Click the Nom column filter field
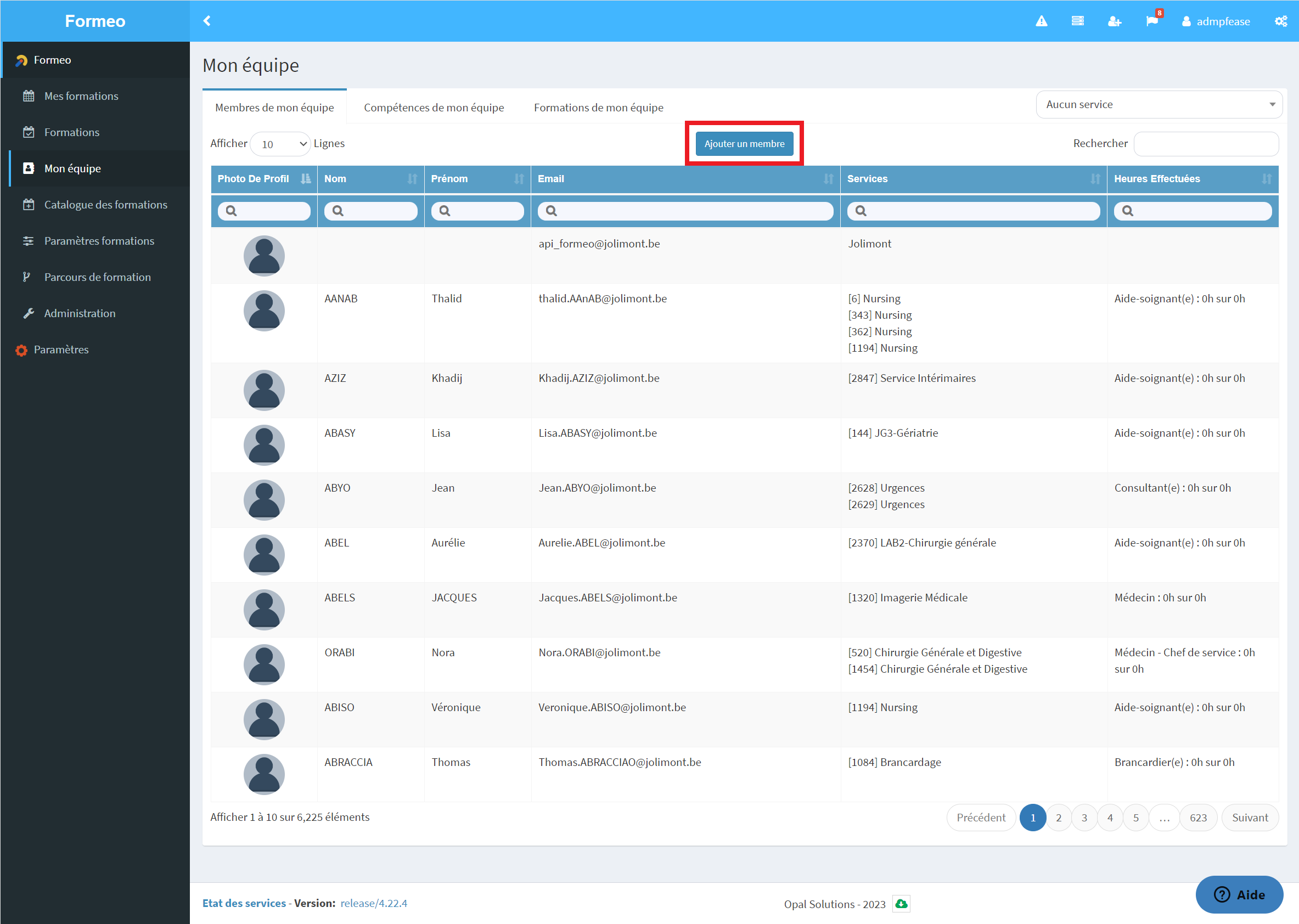Image resolution: width=1299 pixels, height=924 pixels. click(x=370, y=211)
